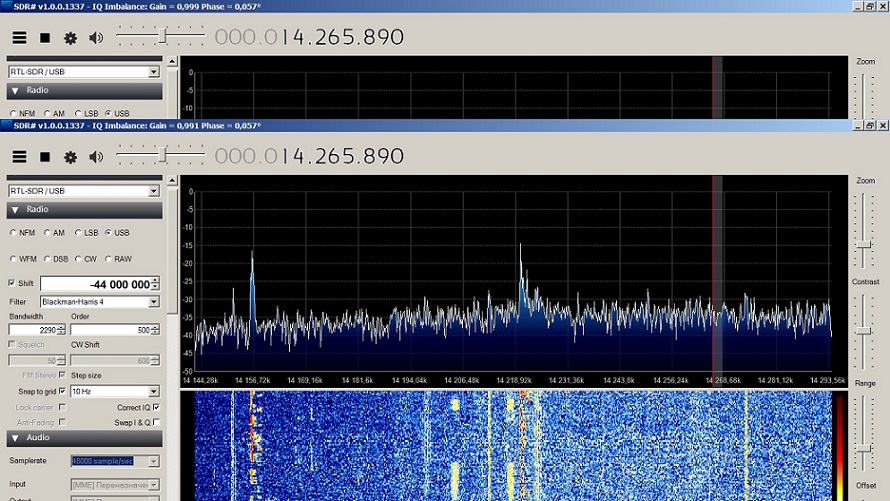Maximize the front SDR# window

(870, 125)
